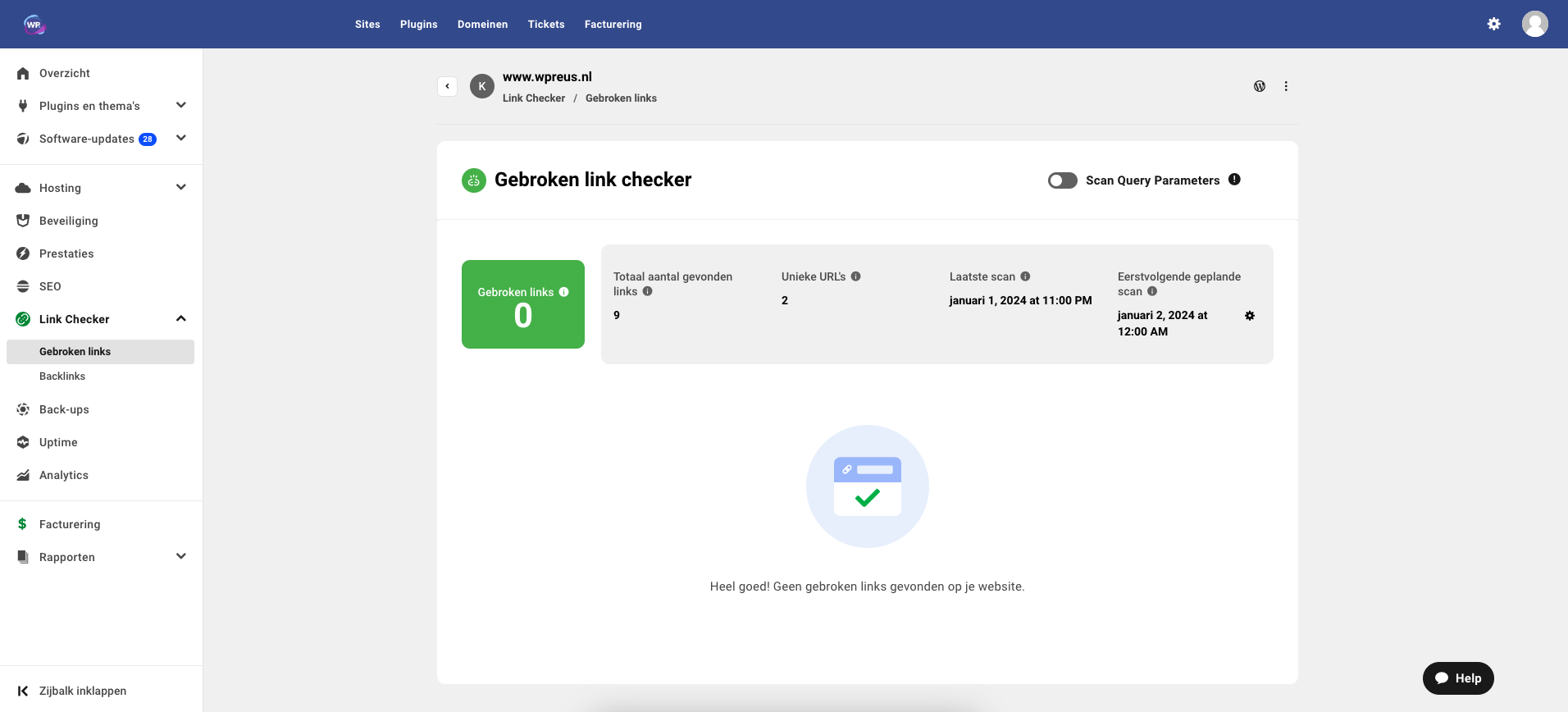Open the settings gear in top bar
Viewport: 1568px width, 712px height.
[x=1493, y=24]
